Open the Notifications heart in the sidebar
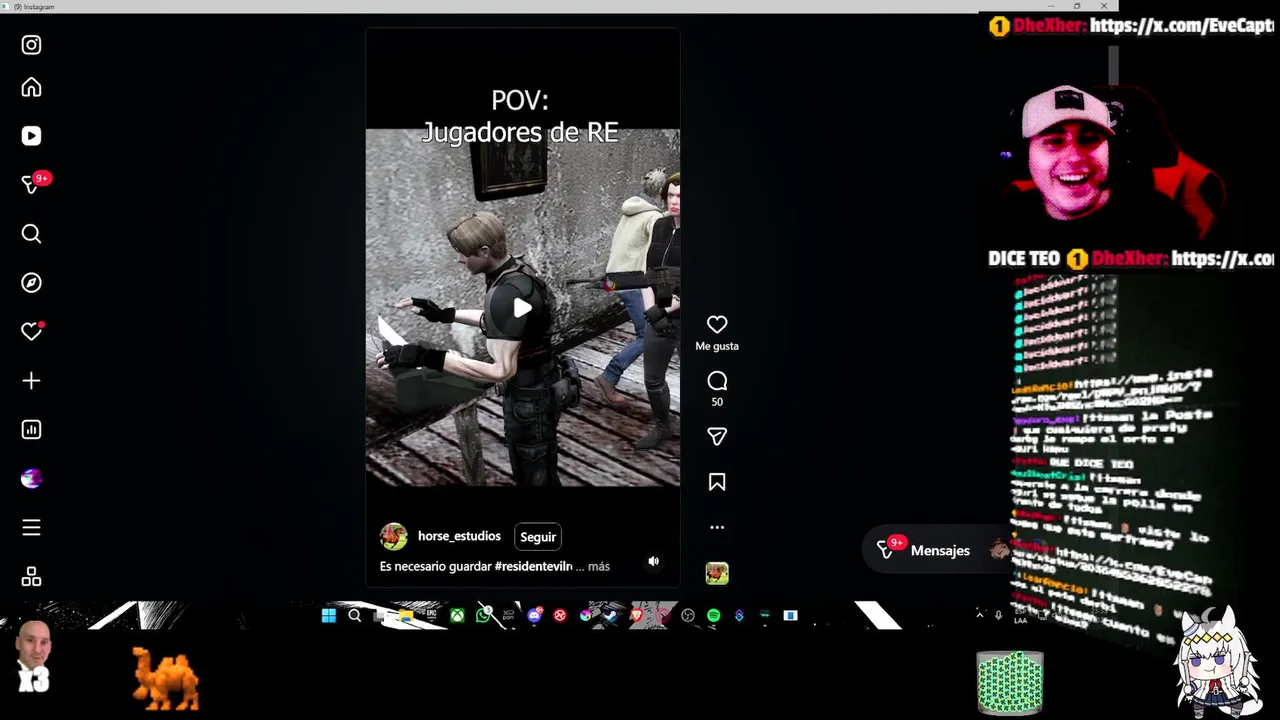The height and width of the screenshot is (720, 1280). coord(32,331)
